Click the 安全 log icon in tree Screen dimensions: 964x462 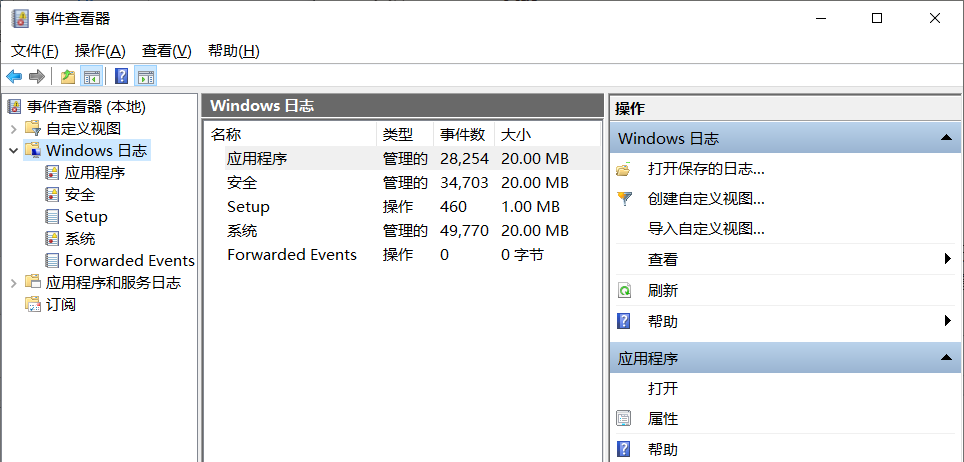(52, 194)
